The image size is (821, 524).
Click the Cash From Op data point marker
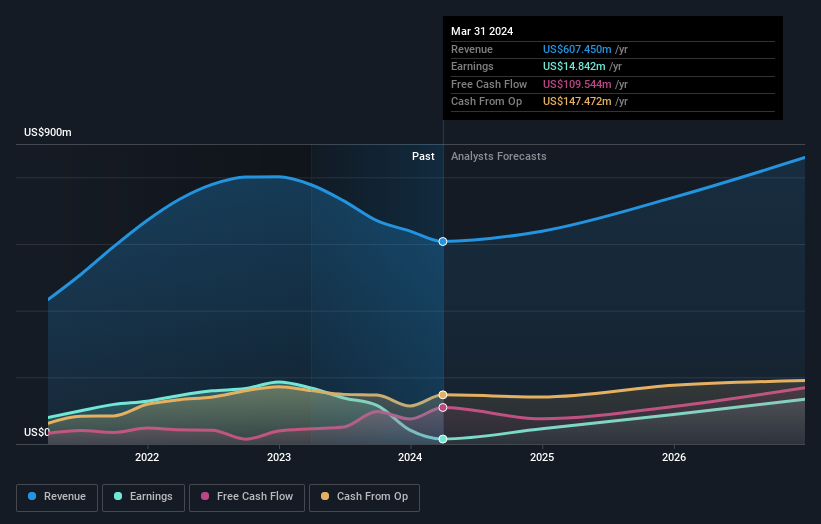click(x=443, y=395)
